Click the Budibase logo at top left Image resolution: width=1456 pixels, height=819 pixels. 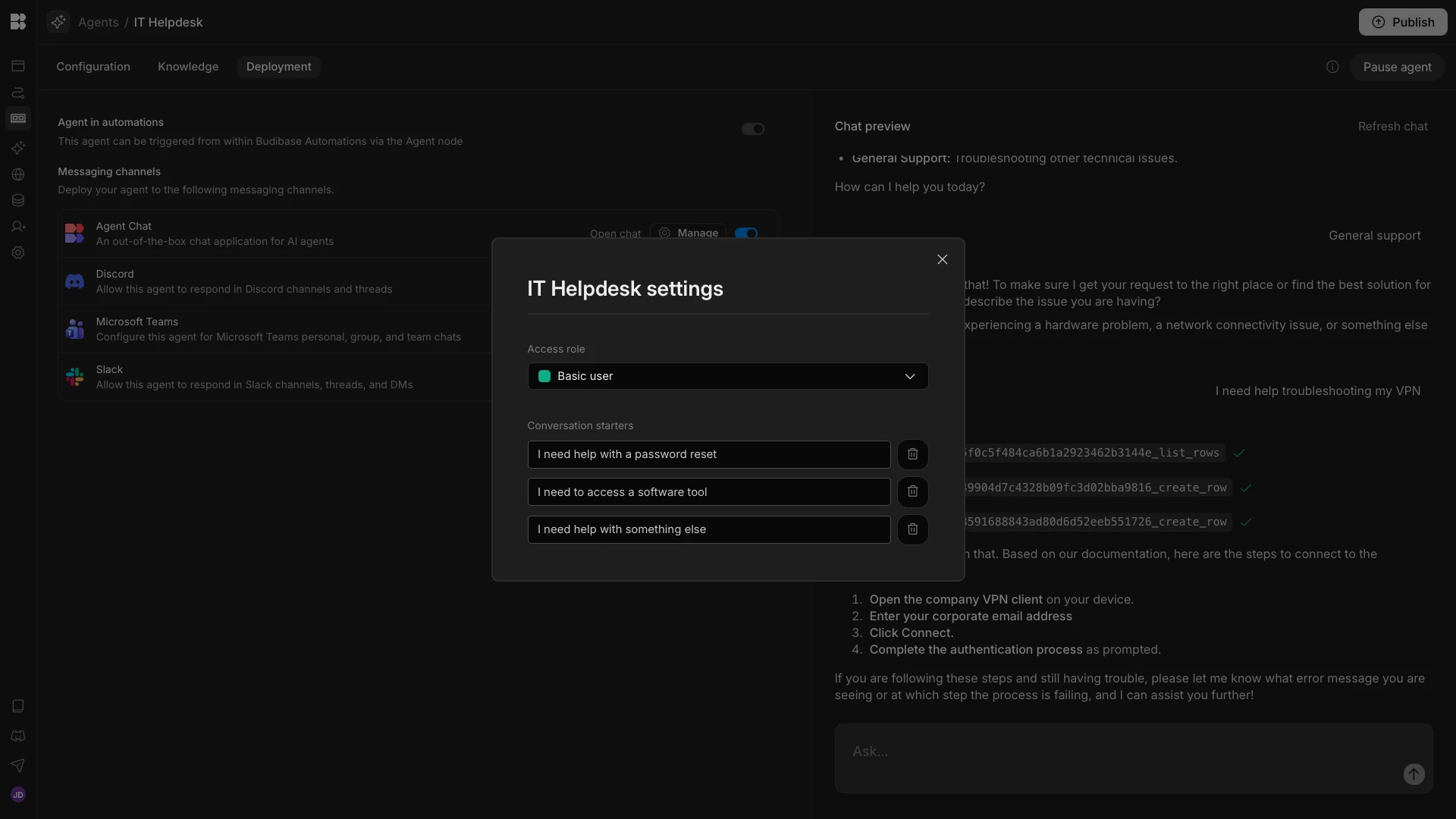click(x=18, y=22)
